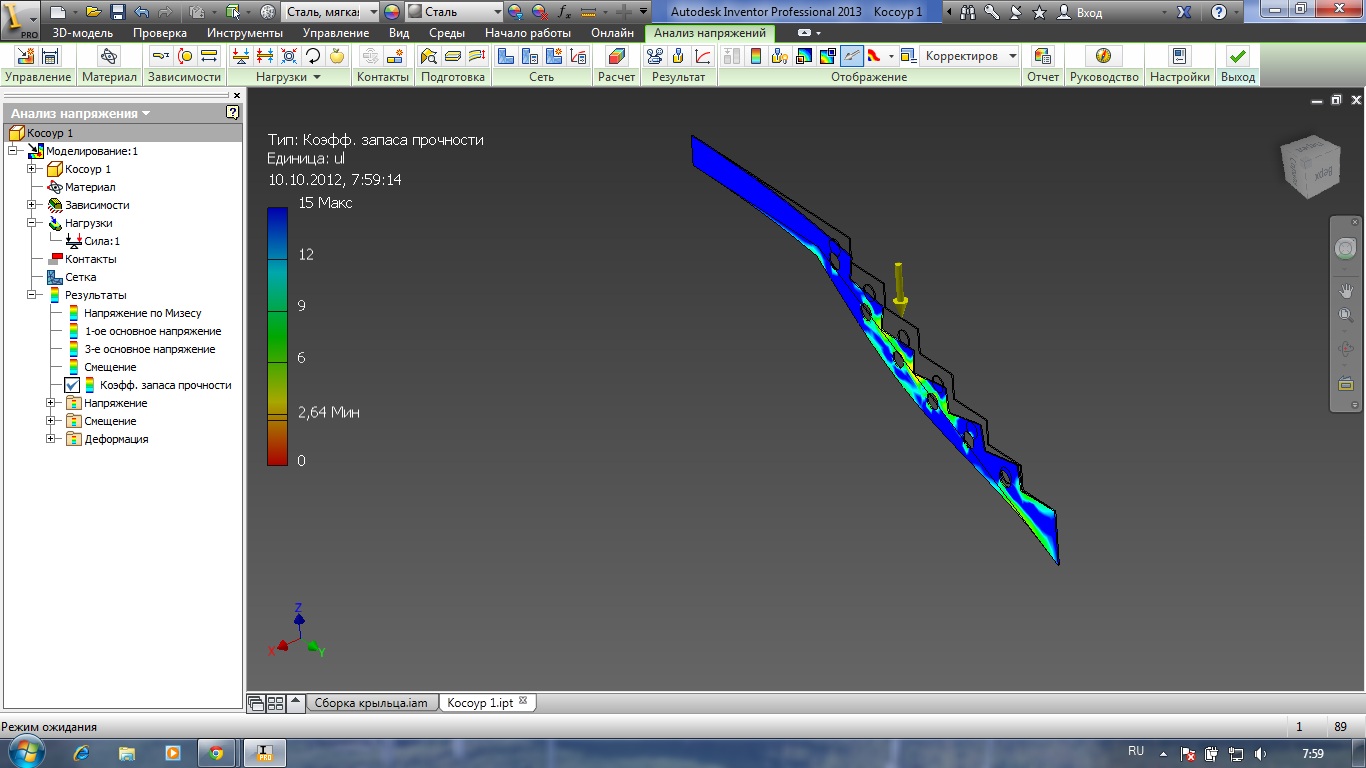This screenshot has width=1366, height=768.
Task: Open the Вид ribbon tab
Action: tap(399, 33)
